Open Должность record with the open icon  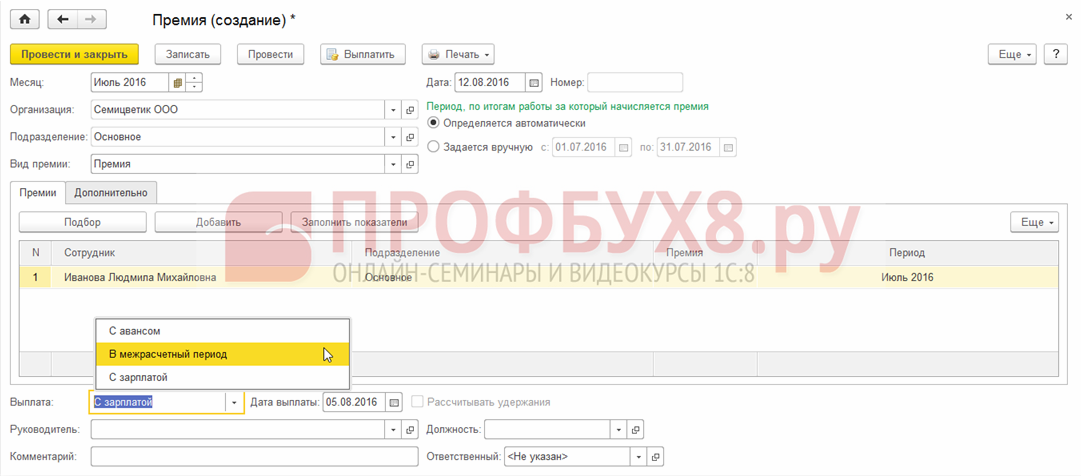coord(634,430)
